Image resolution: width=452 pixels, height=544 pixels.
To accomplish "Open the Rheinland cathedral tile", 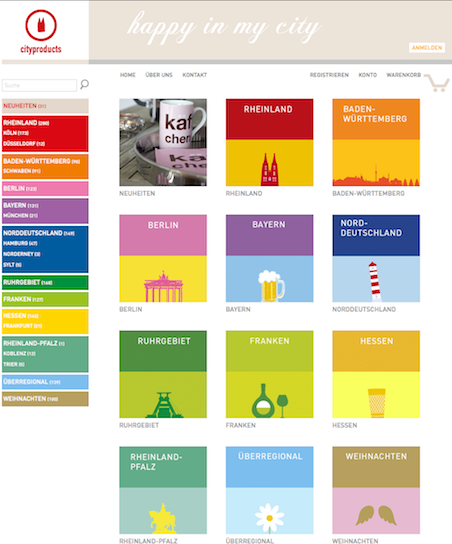I will click(x=270, y=142).
